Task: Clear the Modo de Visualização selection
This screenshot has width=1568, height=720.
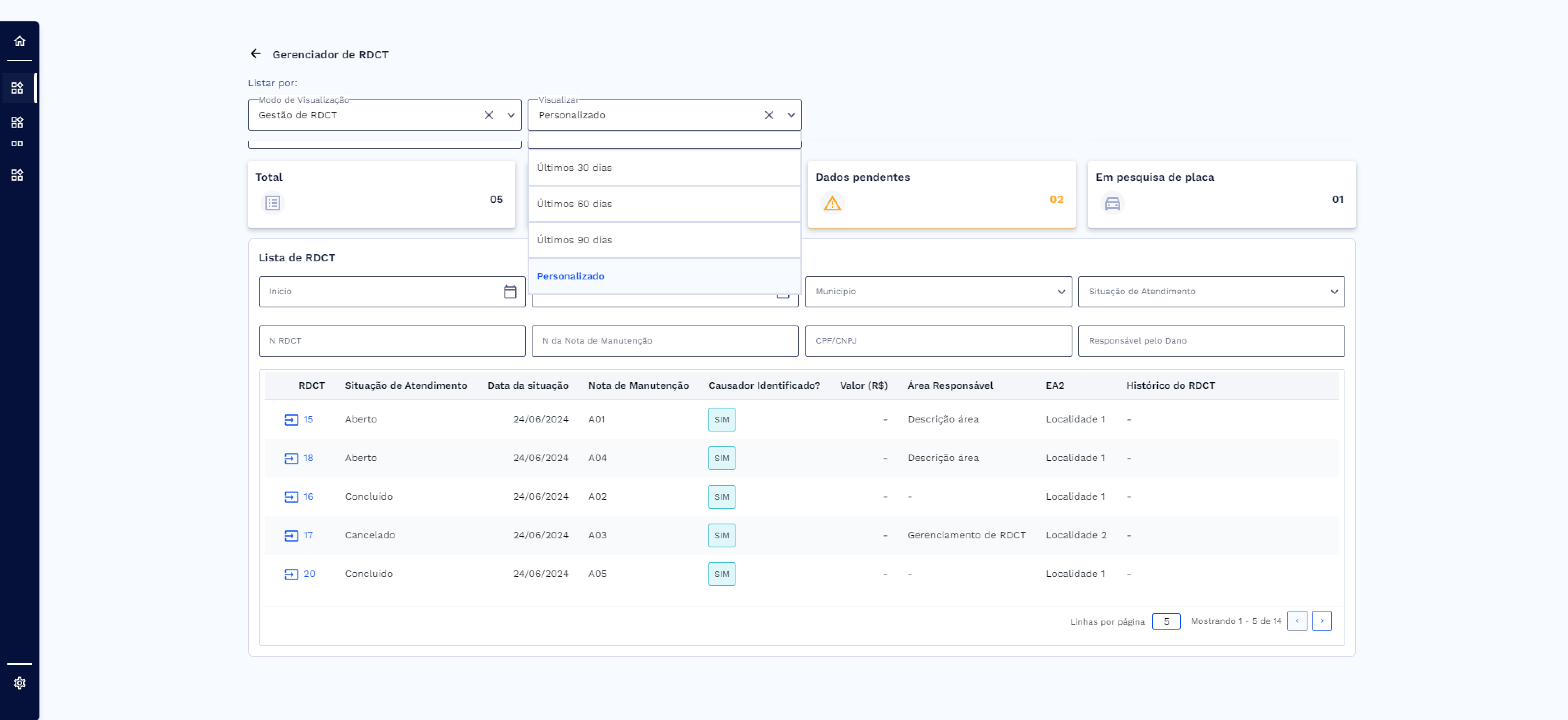Action: (x=488, y=115)
